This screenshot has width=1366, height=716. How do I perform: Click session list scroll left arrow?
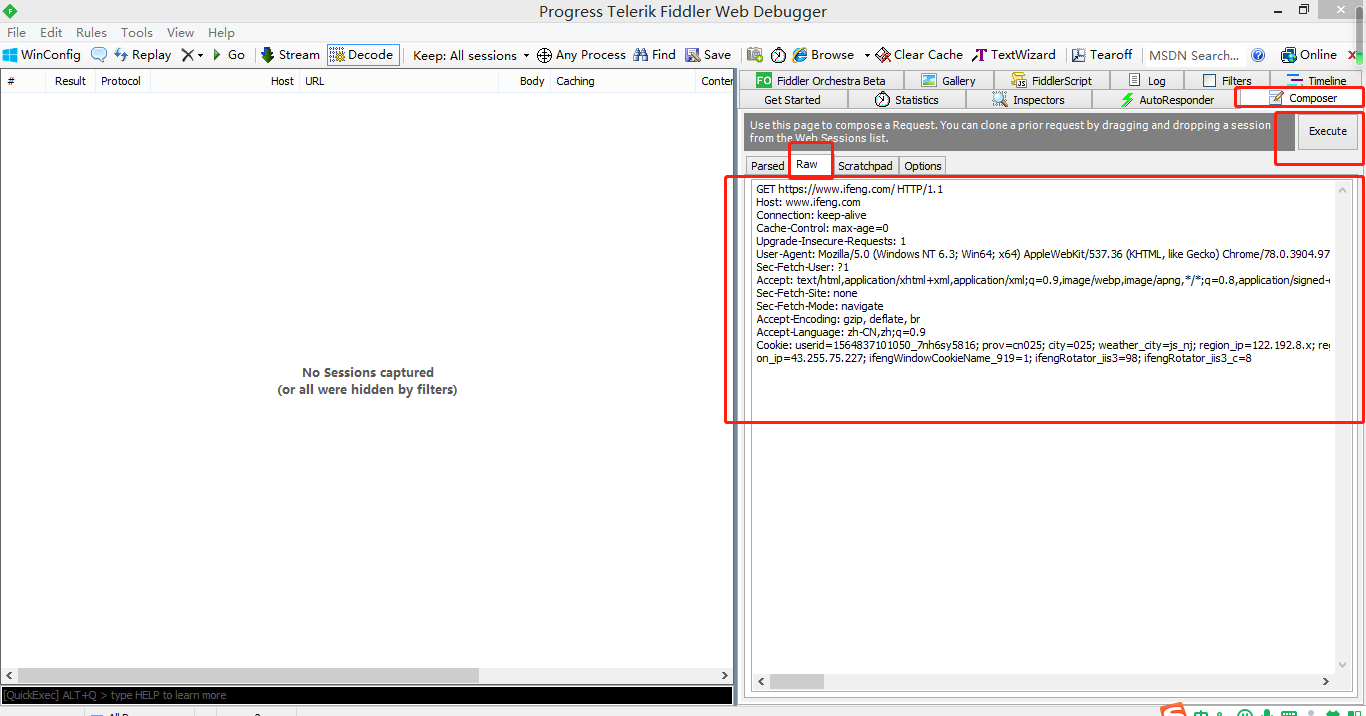(8, 676)
